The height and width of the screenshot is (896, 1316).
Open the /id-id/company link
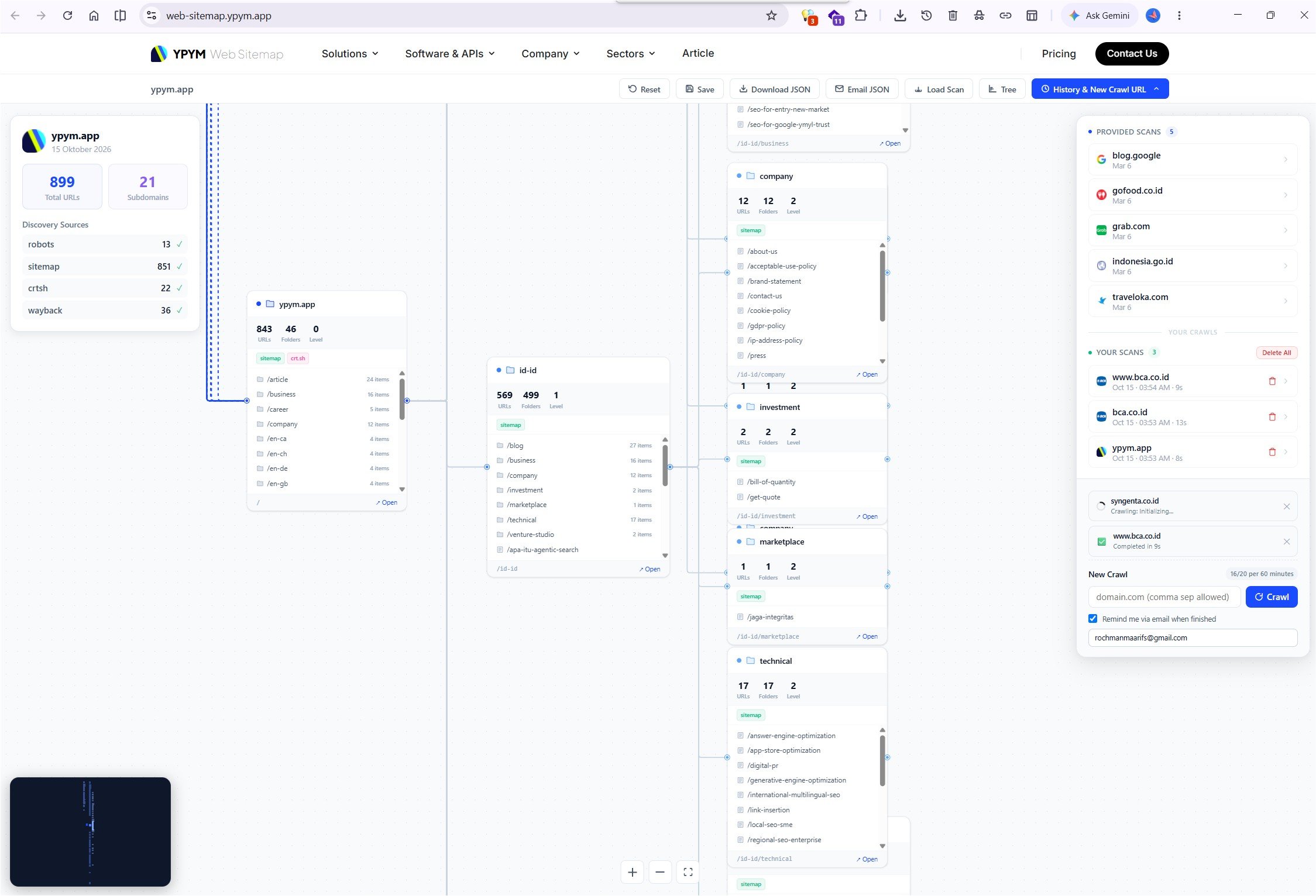pos(867,374)
